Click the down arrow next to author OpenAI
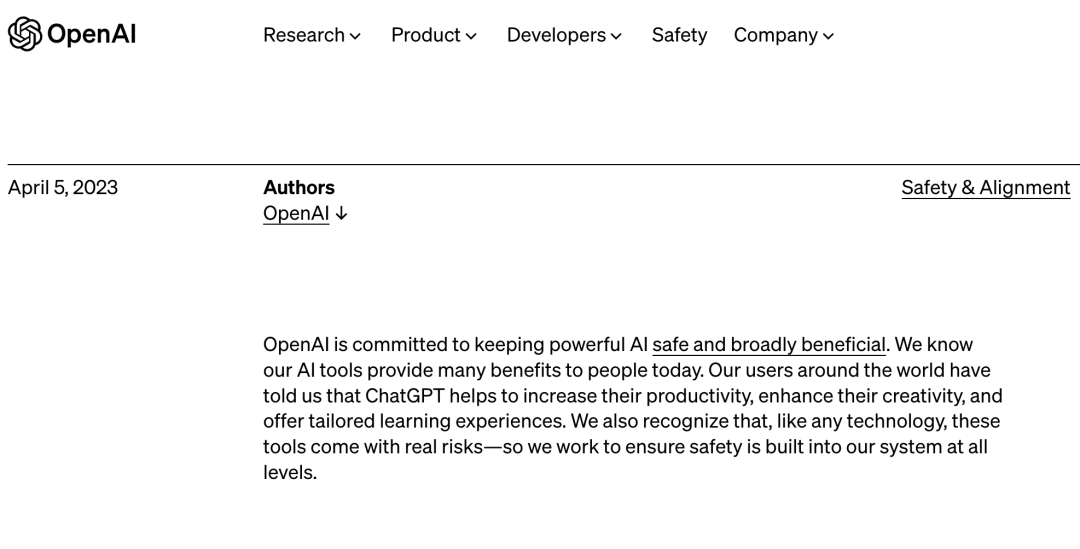Viewport: 1080px width, 549px height. [342, 214]
